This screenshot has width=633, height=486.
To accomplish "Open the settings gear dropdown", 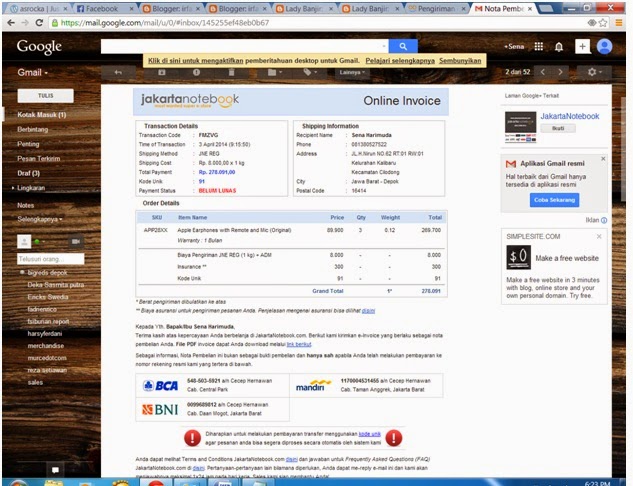I will (594, 72).
